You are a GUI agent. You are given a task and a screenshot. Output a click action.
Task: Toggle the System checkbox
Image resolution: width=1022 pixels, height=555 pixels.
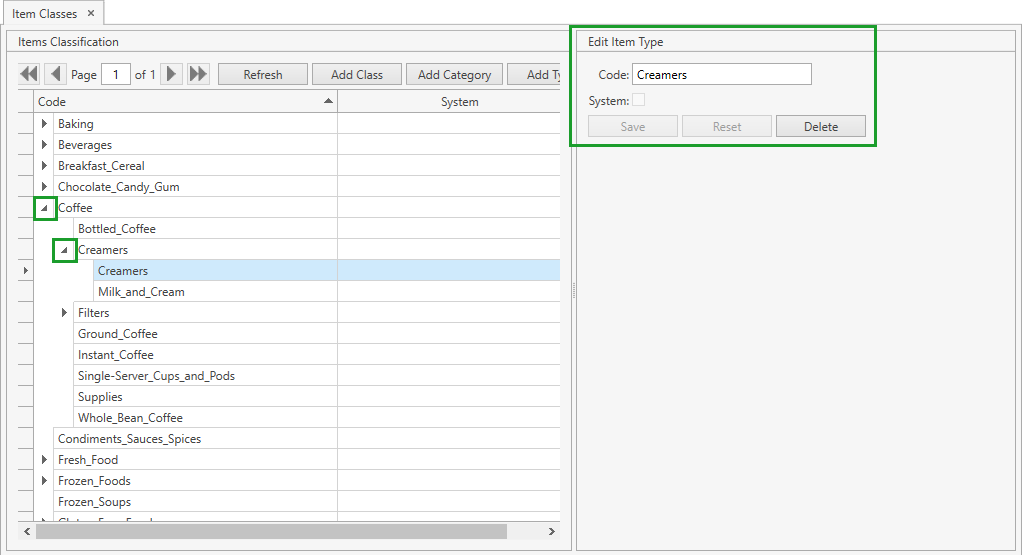pos(638,100)
